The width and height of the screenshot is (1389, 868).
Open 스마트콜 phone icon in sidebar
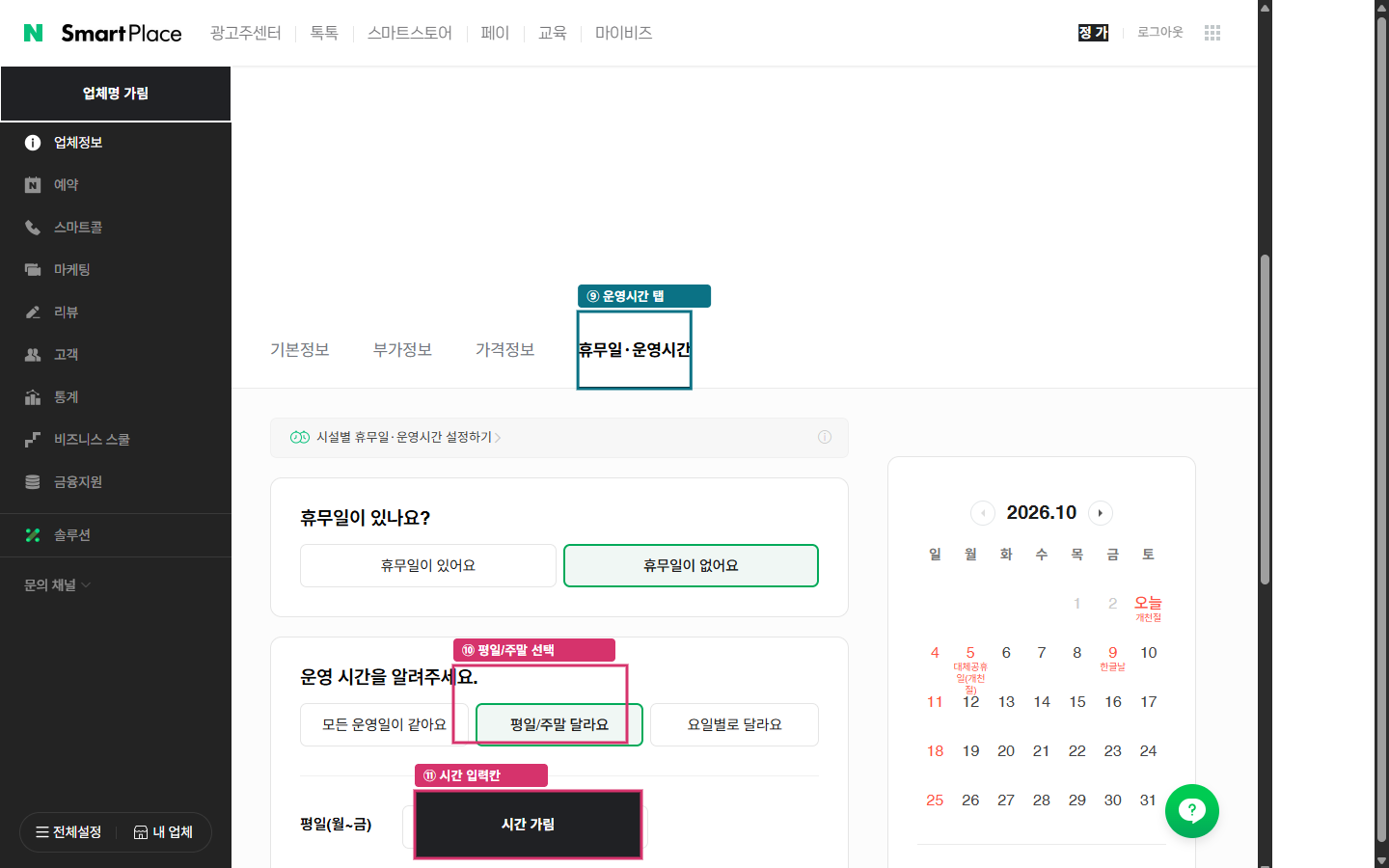click(33, 228)
